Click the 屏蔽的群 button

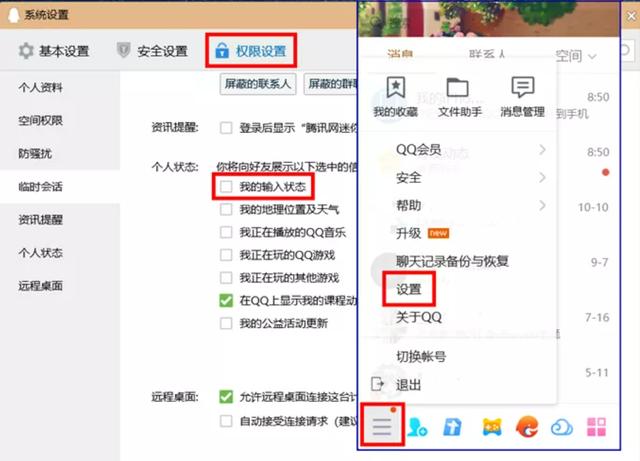331,84
